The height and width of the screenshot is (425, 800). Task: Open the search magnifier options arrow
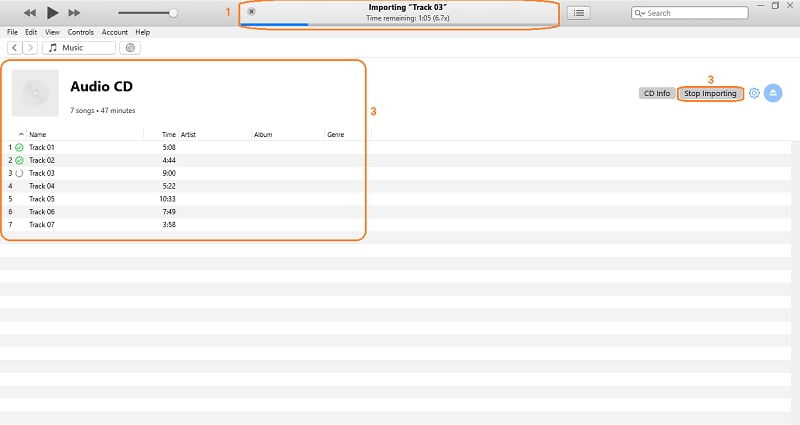pos(640,13)
